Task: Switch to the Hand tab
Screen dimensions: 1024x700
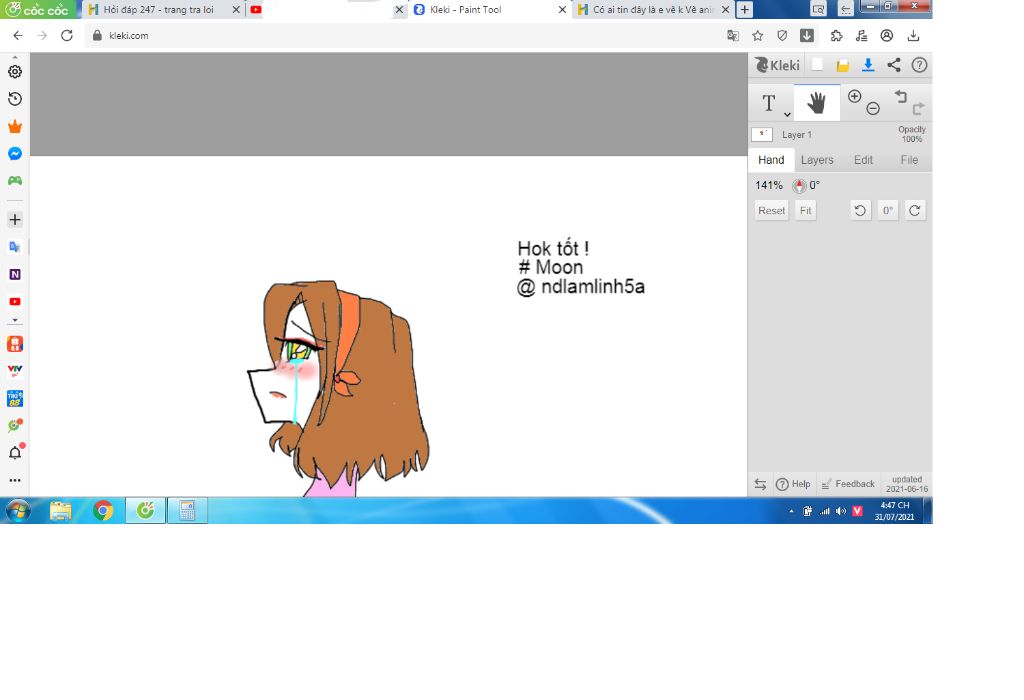Action: click(x=771, y=160)
